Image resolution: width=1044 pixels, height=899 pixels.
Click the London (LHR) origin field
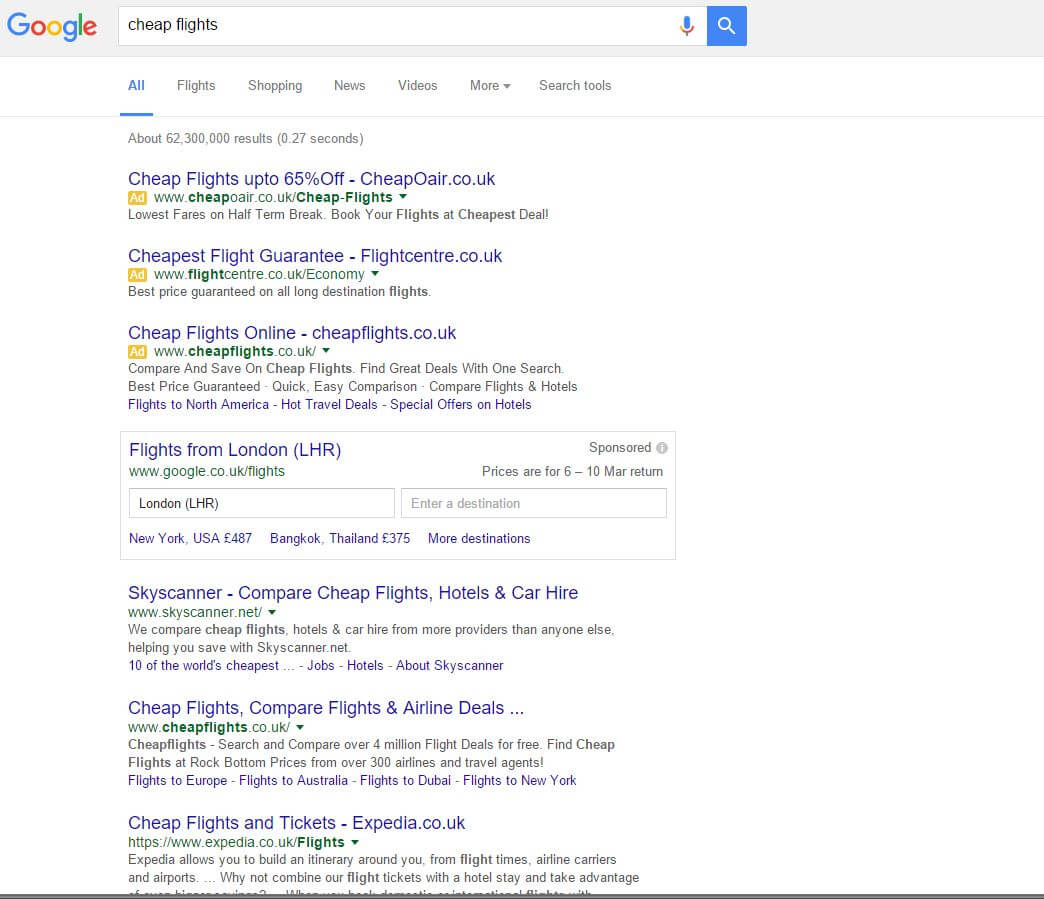click(262, 503)
